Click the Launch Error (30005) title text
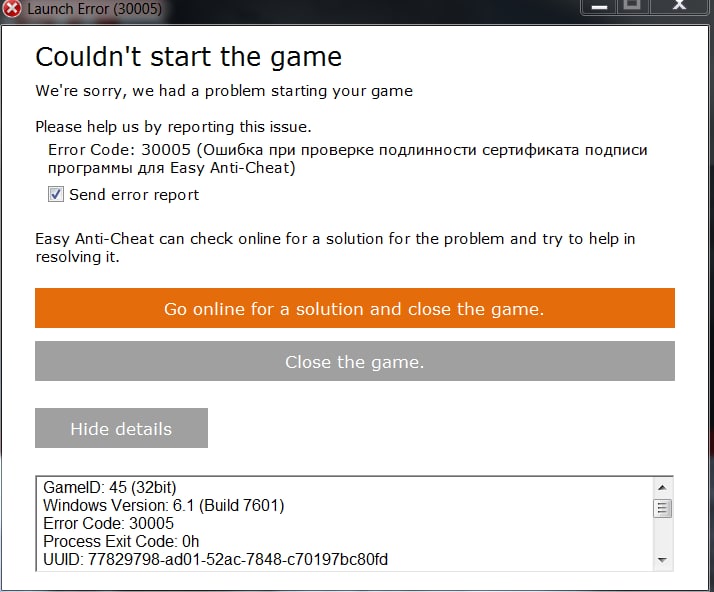This screenshot has width=714, height=592. point(94,9)
